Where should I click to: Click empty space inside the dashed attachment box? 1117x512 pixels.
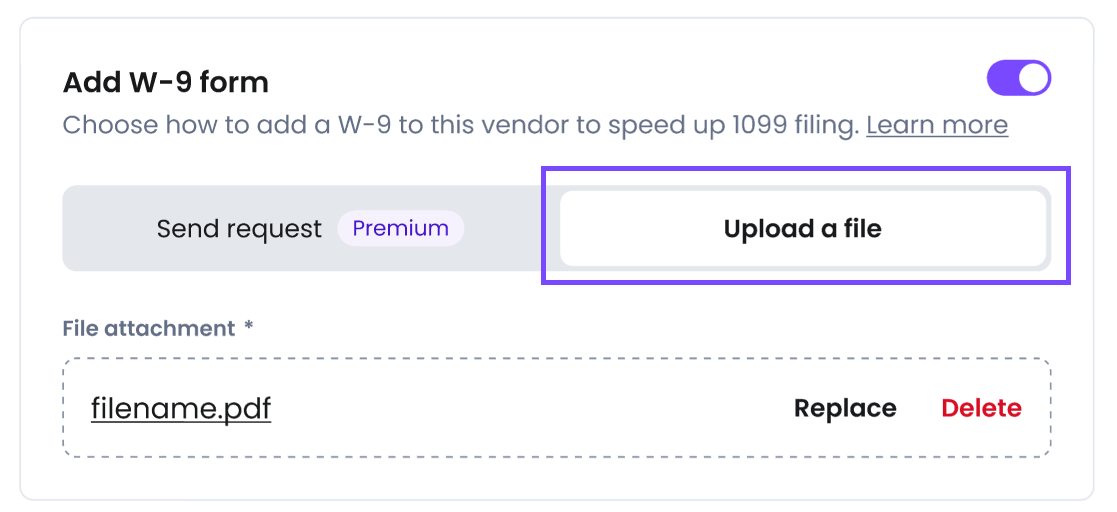click(530, 408)
